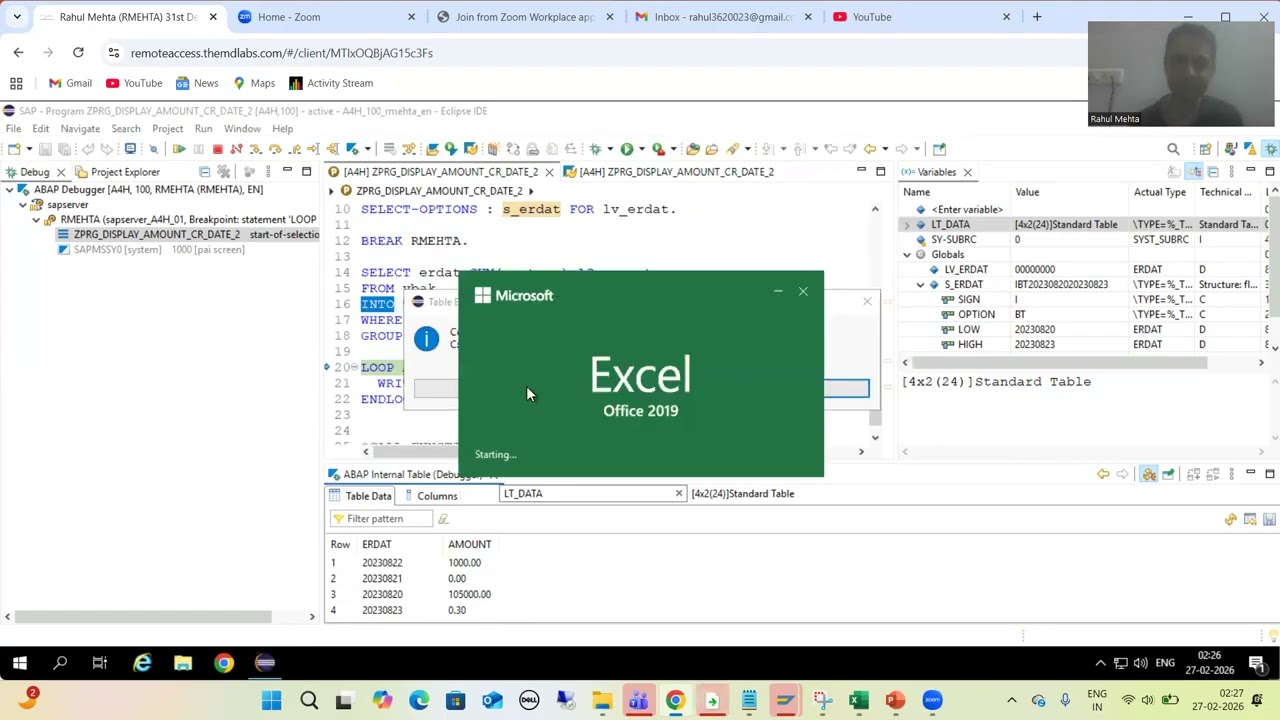Switch to the Home - Zoom browser tab
The image size is (1280, 720).
(325, 17)
